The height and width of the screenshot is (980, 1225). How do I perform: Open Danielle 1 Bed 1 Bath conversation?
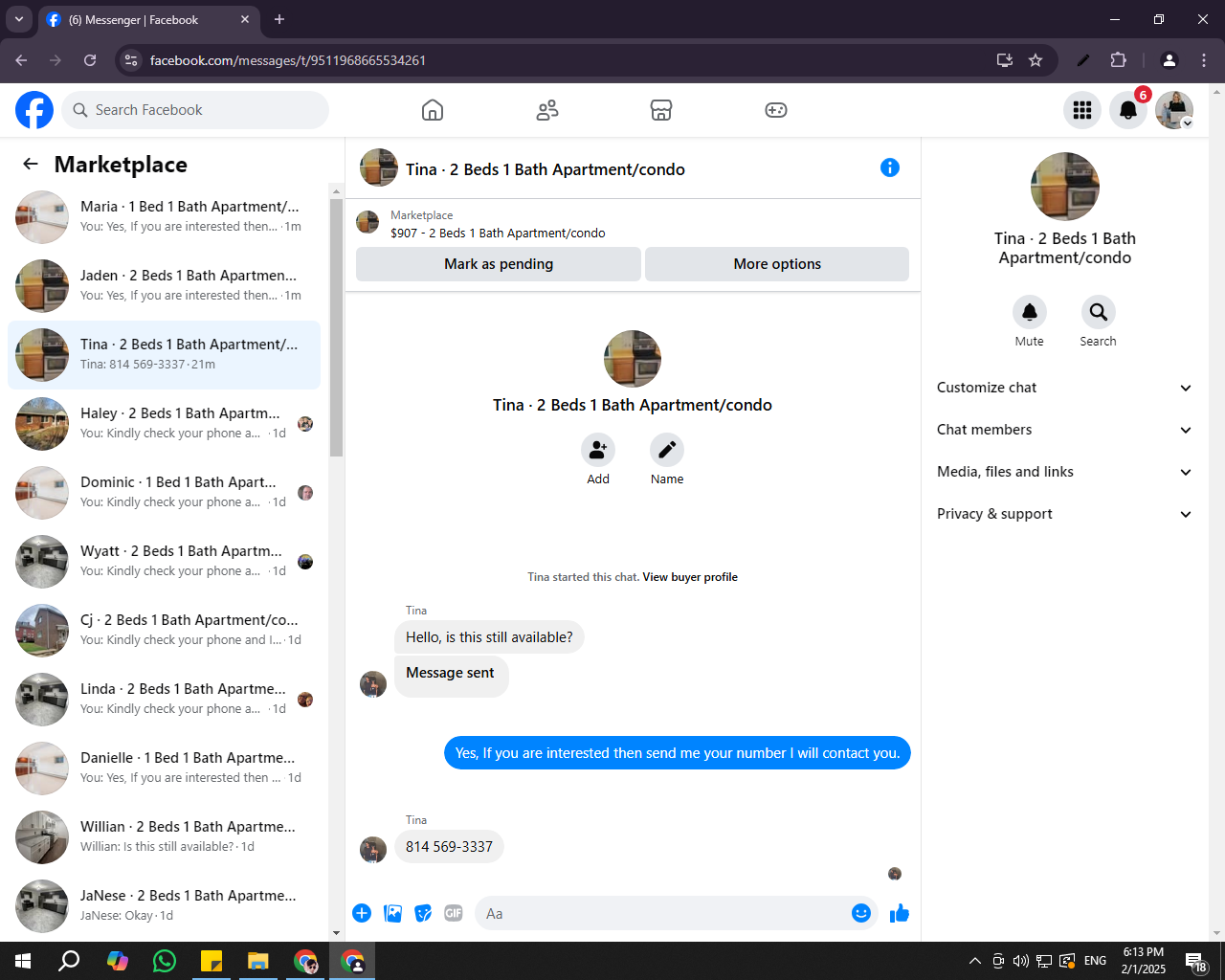tap(164, 768)
